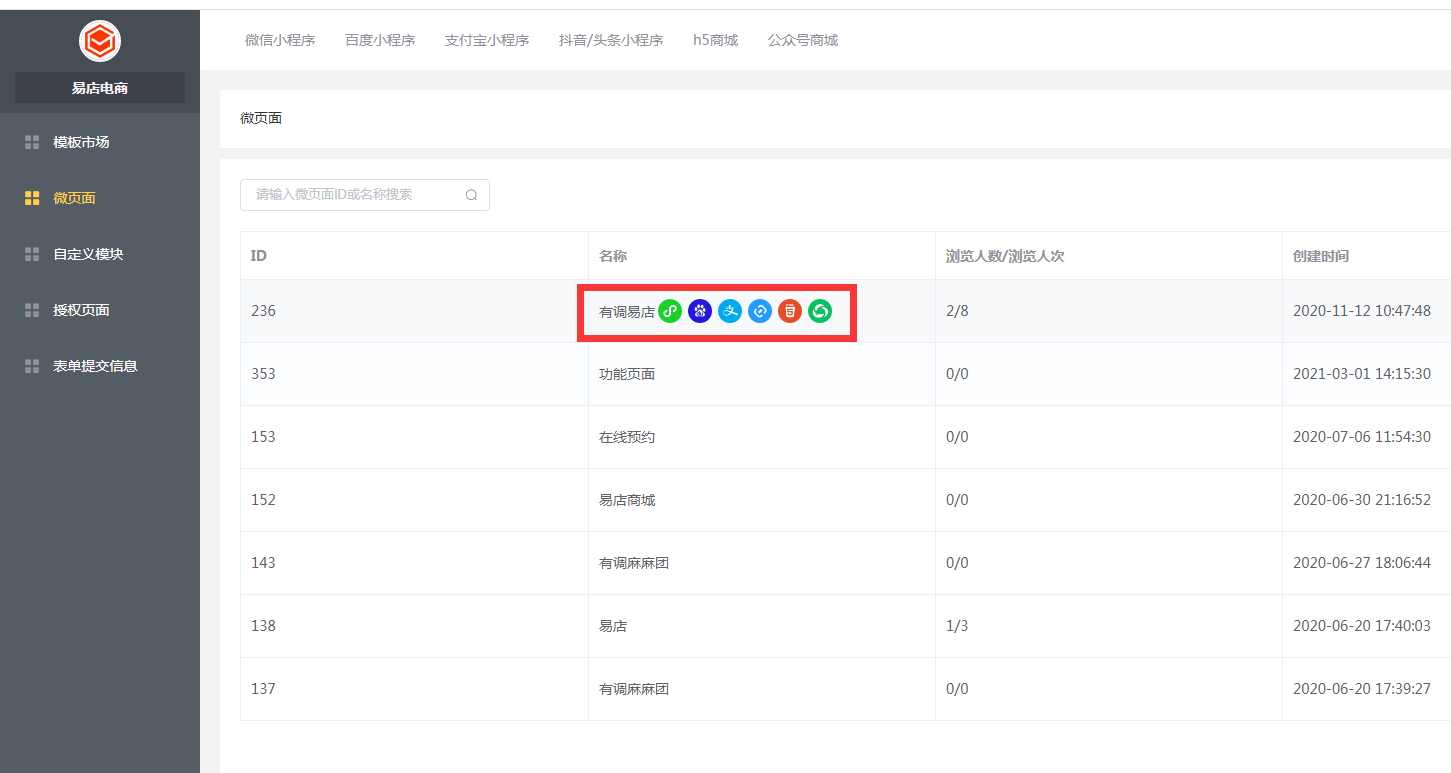Click the green official account icon on 有调易店
Image resolution: width=1451 pixels, height=773 pixels.
pyautogui.click(x=820, y=312)
